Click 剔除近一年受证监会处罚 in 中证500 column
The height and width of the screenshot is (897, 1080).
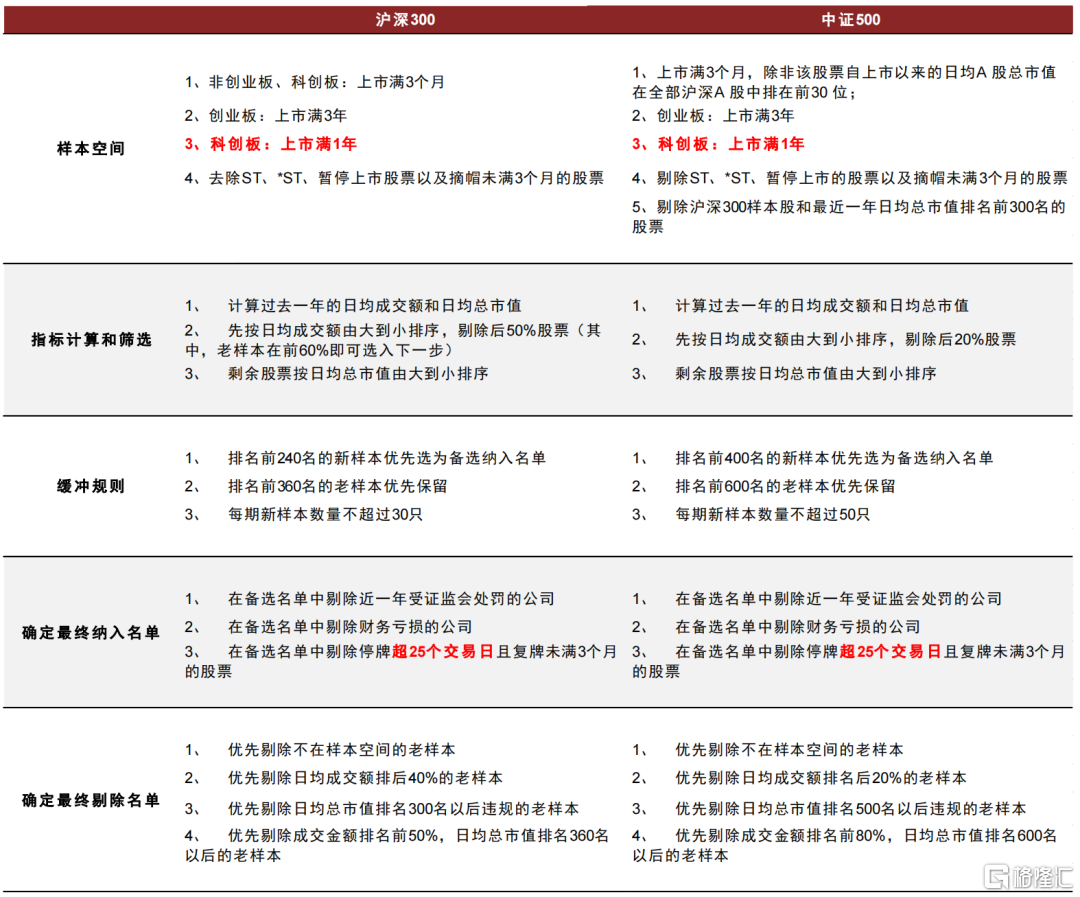pos(817,599)
